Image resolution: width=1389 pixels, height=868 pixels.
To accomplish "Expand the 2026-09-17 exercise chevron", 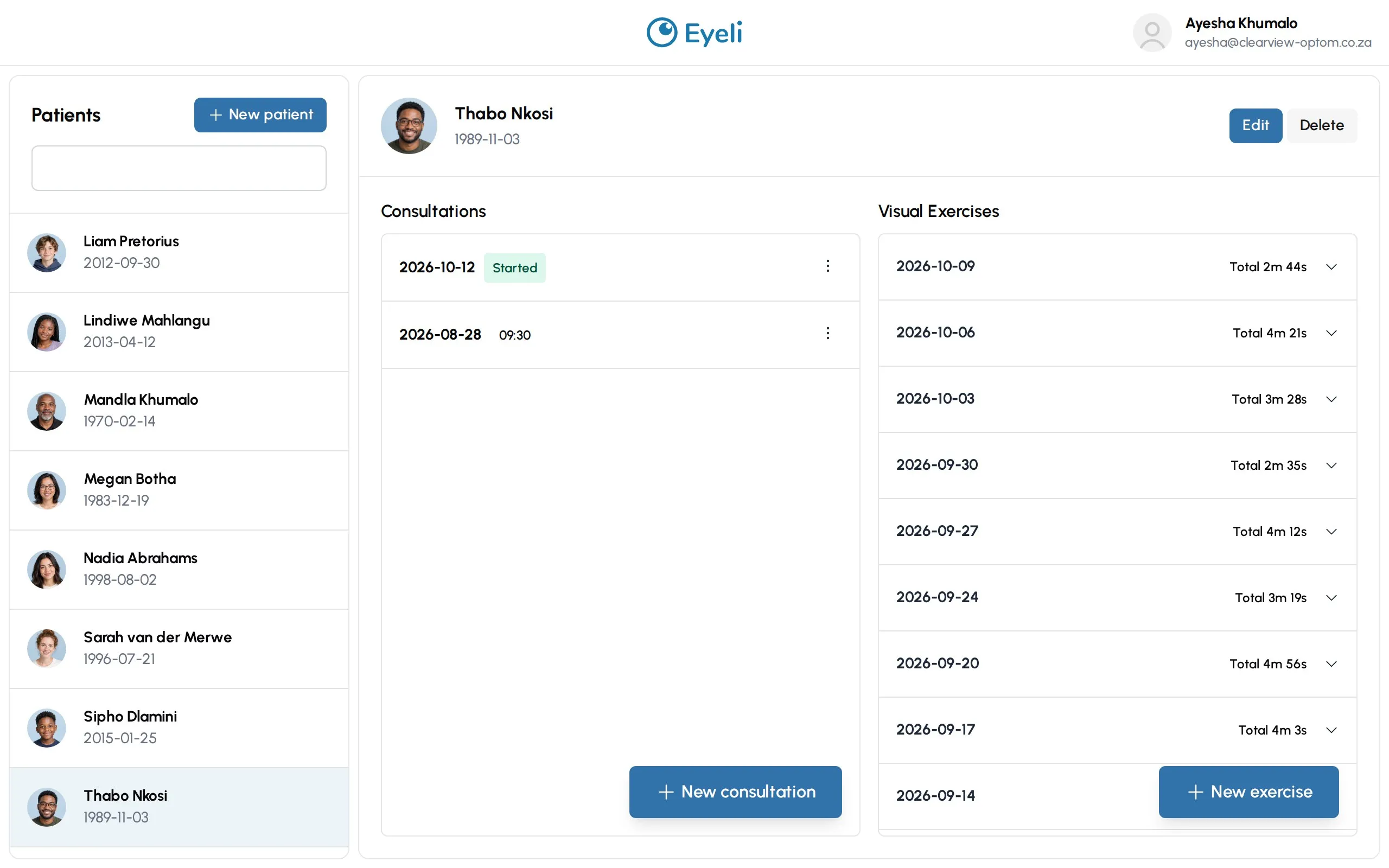I will click(1331, 730).
